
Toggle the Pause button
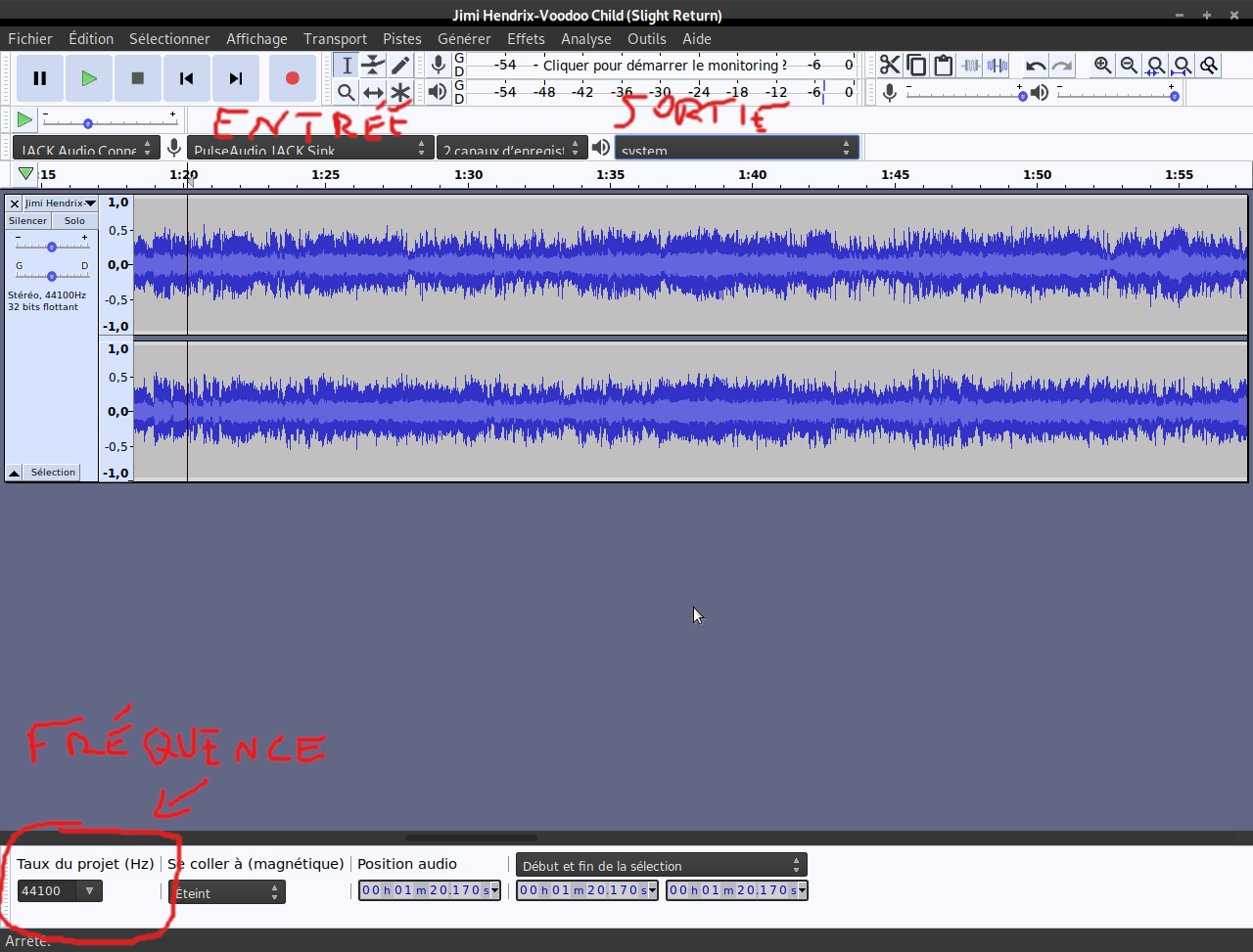click(x=40, y=78)
